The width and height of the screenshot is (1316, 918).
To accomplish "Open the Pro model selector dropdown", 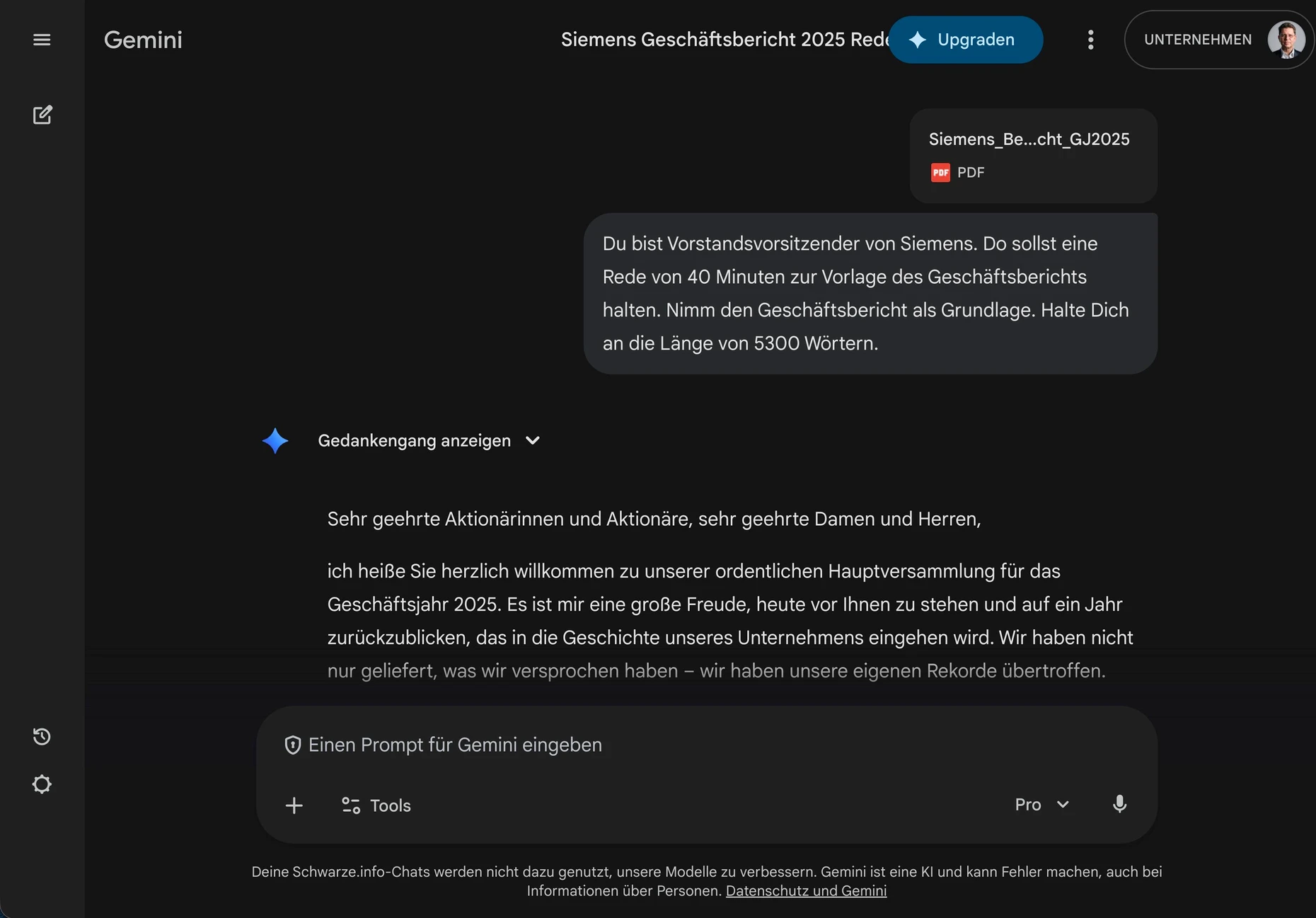I will pos(1041,805).
